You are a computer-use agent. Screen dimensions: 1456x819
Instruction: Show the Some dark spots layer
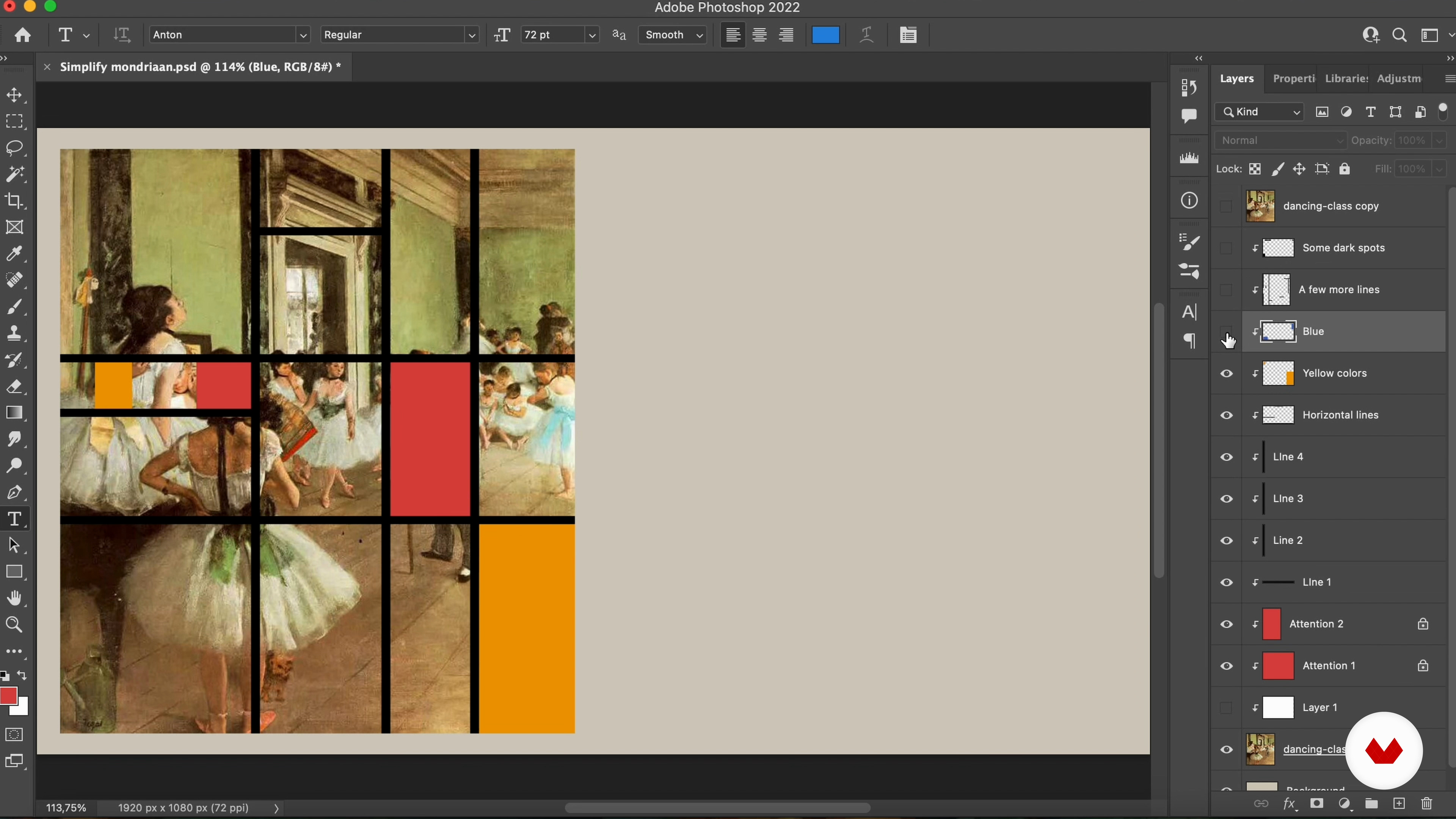pos(1226,248)
